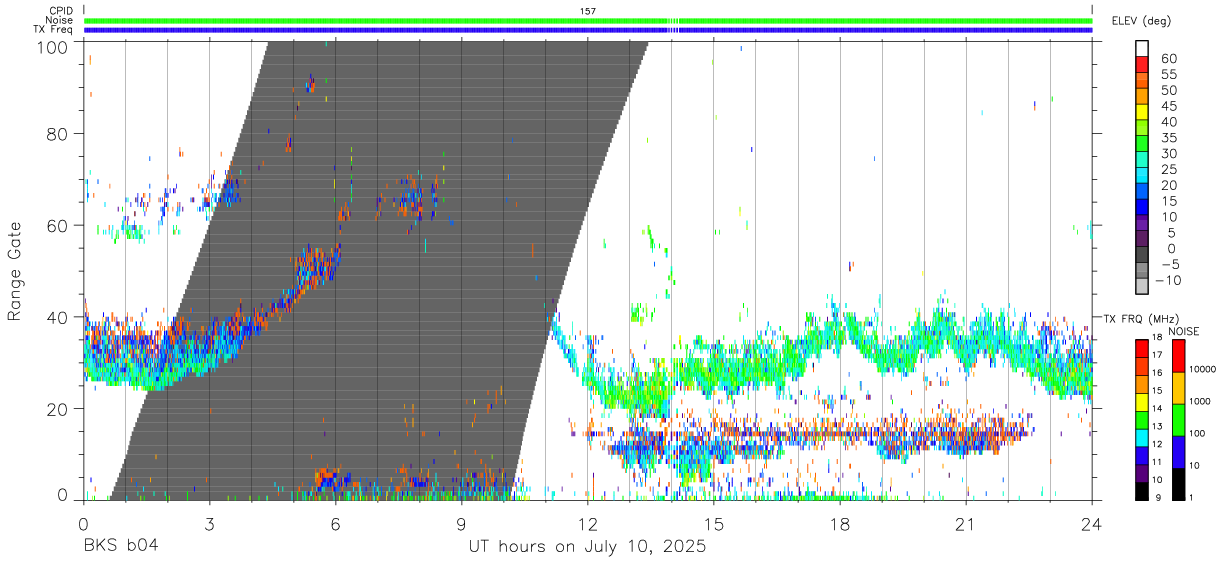Click the '21' hour tick on the time axis
This screenshot has height=567, width=1228.
coord(966,523)
